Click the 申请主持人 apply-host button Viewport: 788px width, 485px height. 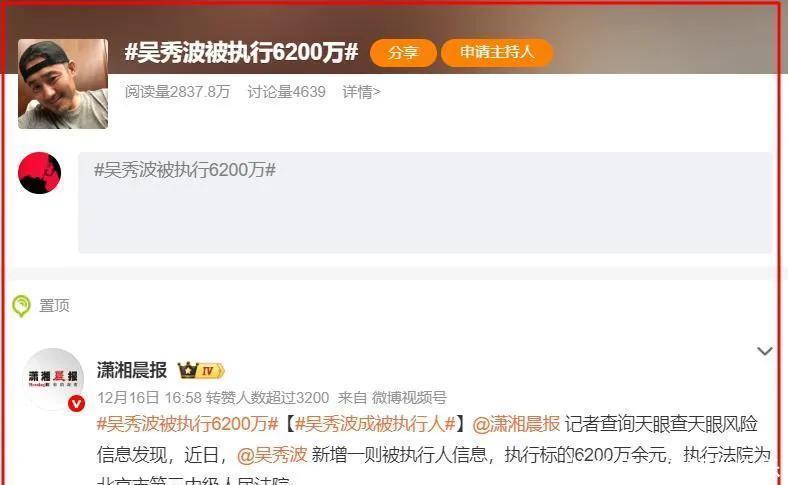[x=497, y=52]
